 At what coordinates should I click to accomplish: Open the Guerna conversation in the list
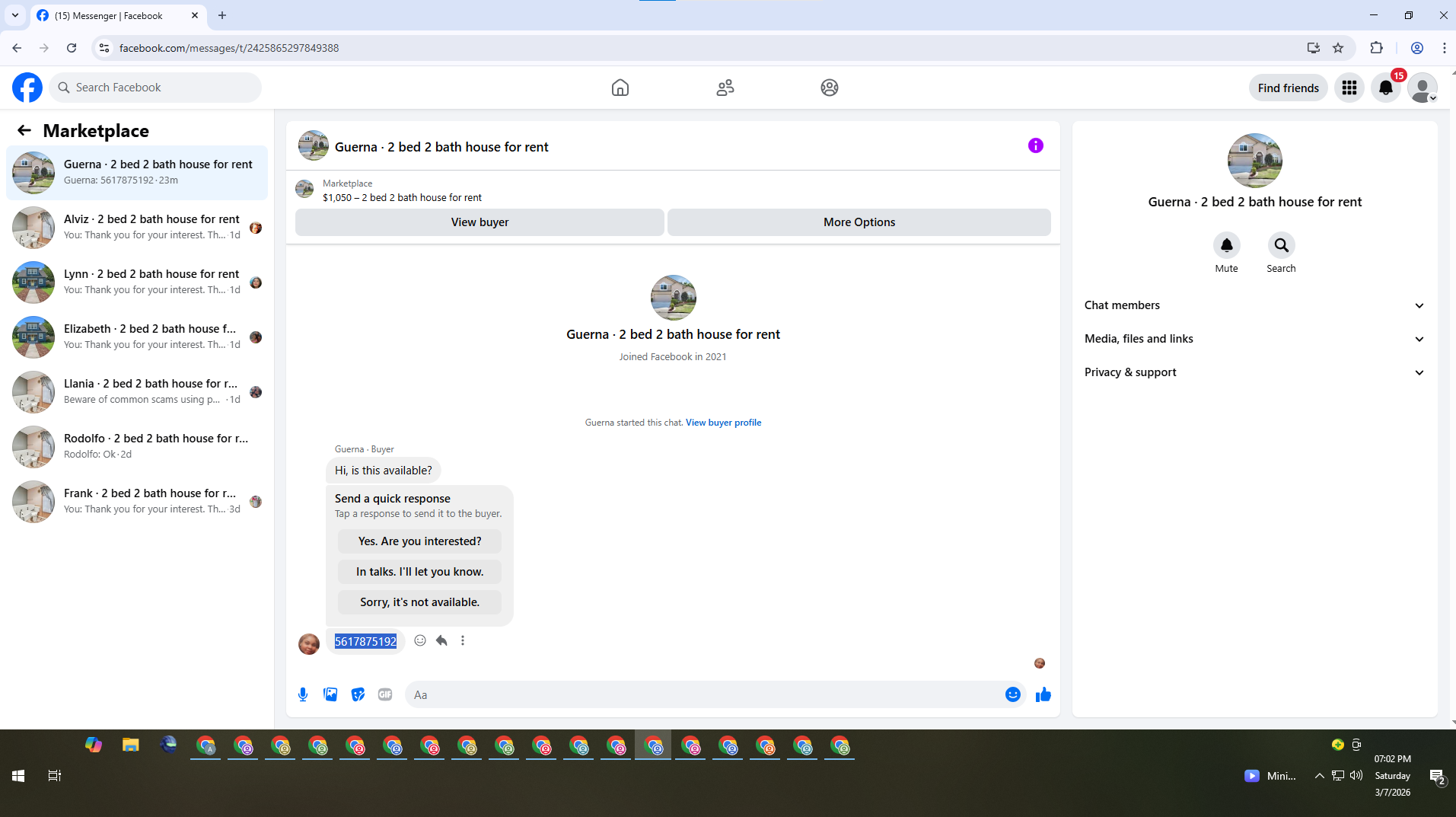(137, 173)
